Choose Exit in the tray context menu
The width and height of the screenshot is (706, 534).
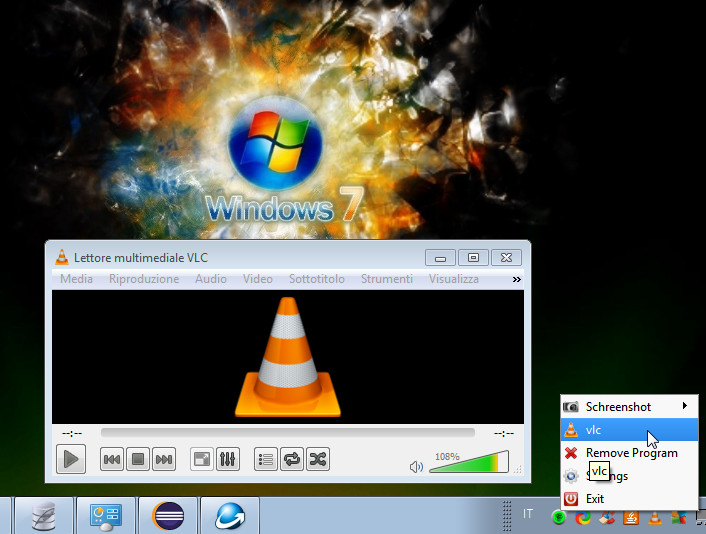[629, 498]
